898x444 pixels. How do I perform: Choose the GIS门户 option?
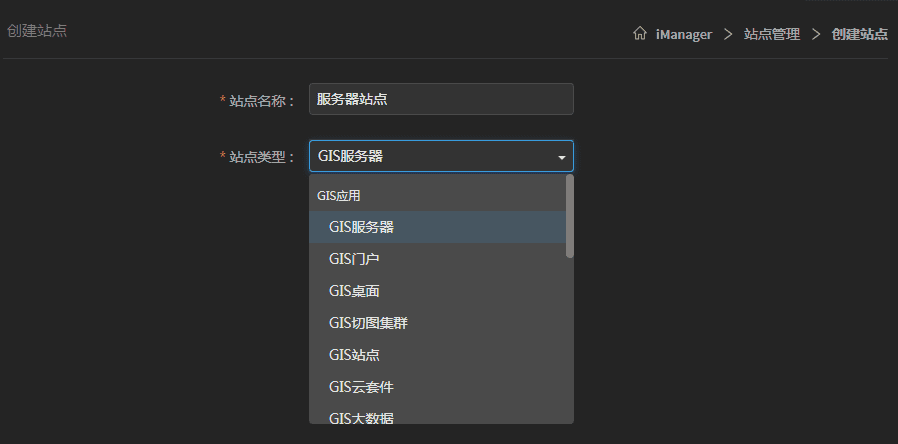354,259
